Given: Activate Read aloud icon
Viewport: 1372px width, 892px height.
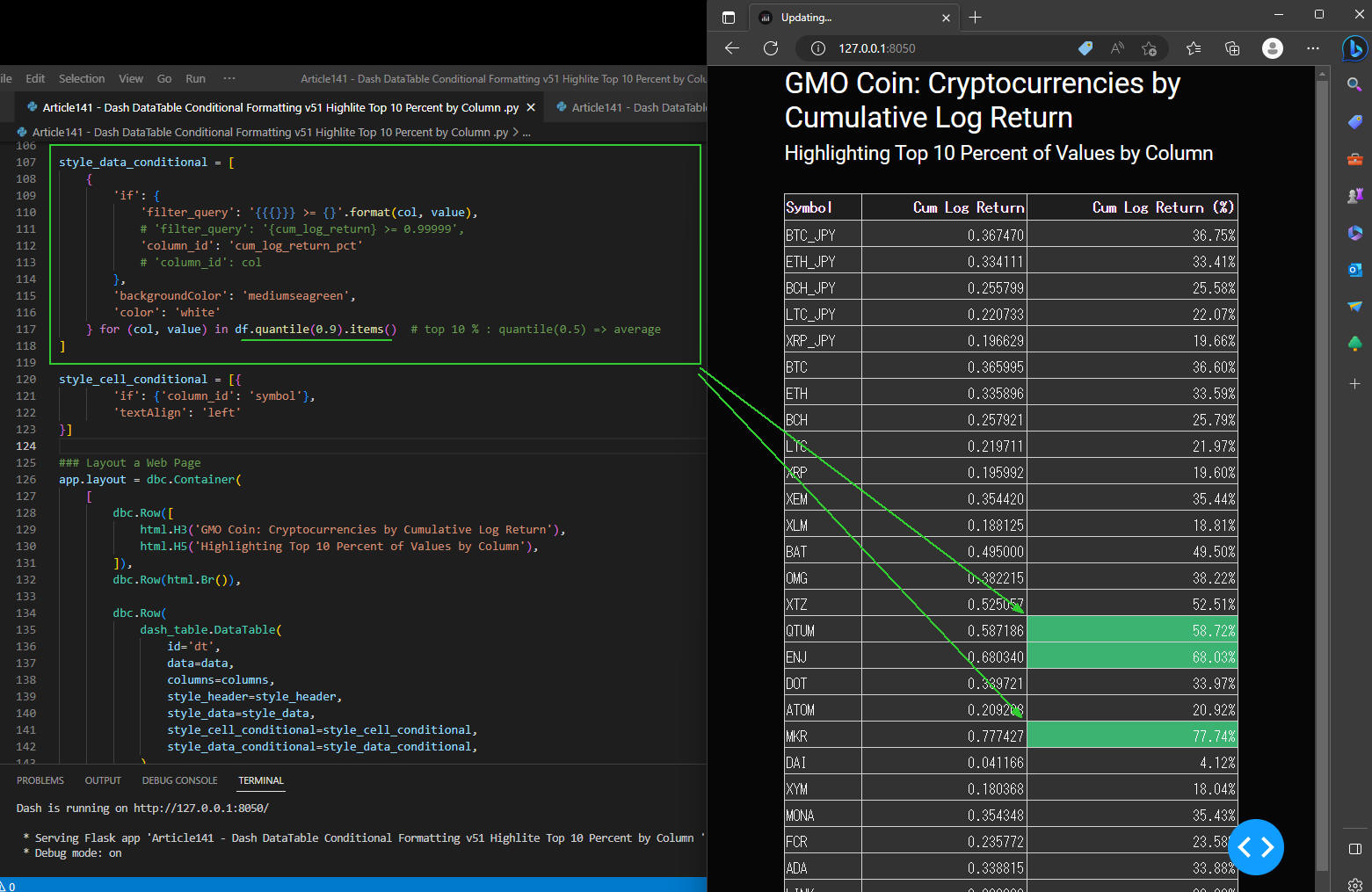Looking at the screenshot, I should [1117, 48].
